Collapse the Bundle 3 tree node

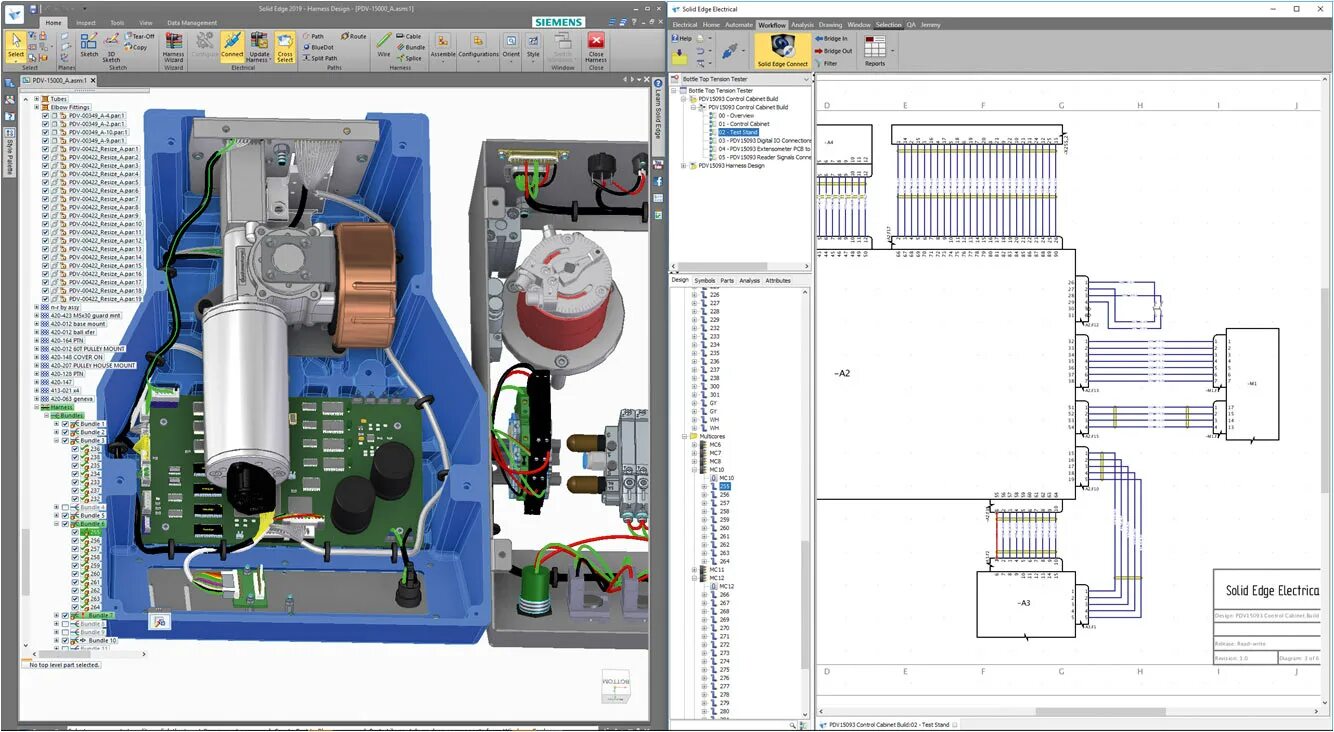(55, 442)
